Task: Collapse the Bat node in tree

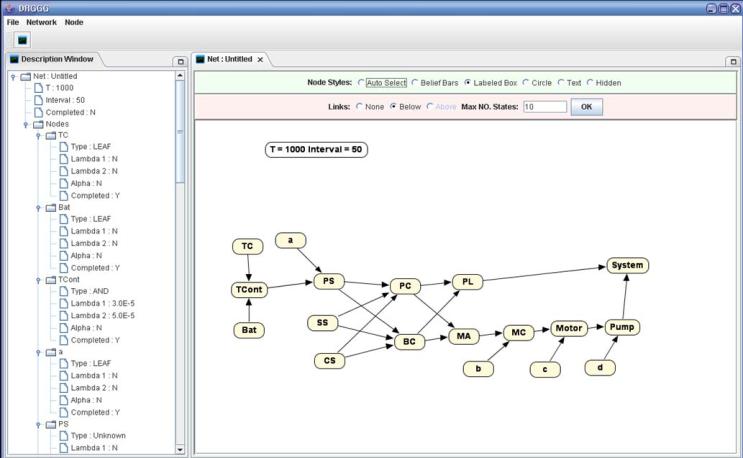Action: pos(38,208)
